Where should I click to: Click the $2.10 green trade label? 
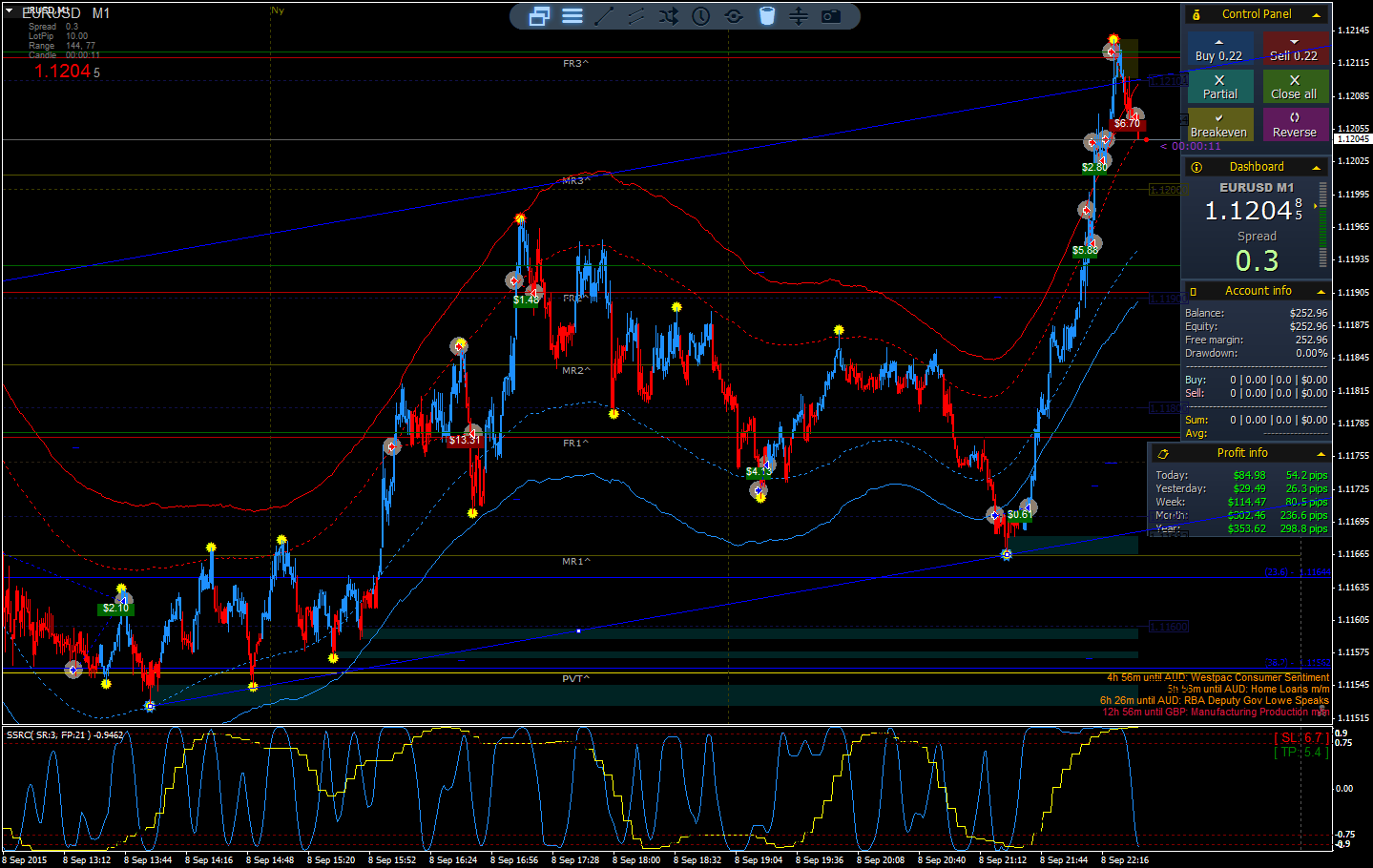coord(115,609)
